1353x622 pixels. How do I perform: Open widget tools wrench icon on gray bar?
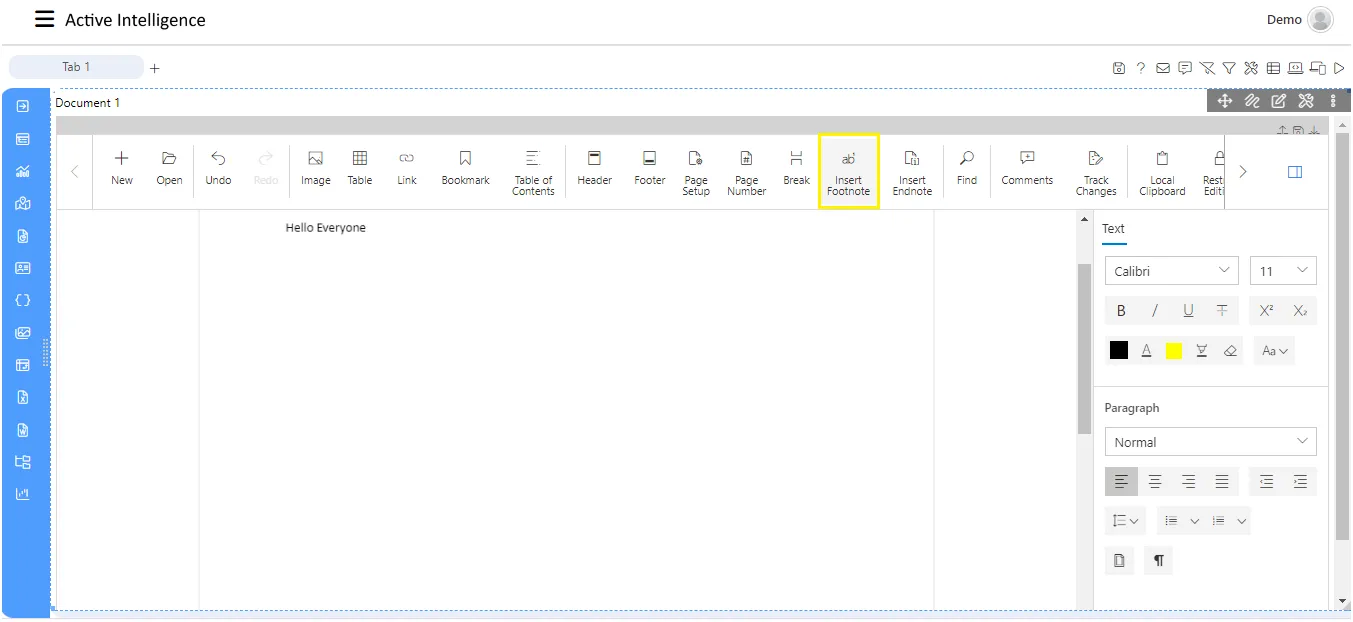(x=1305, y=101)
